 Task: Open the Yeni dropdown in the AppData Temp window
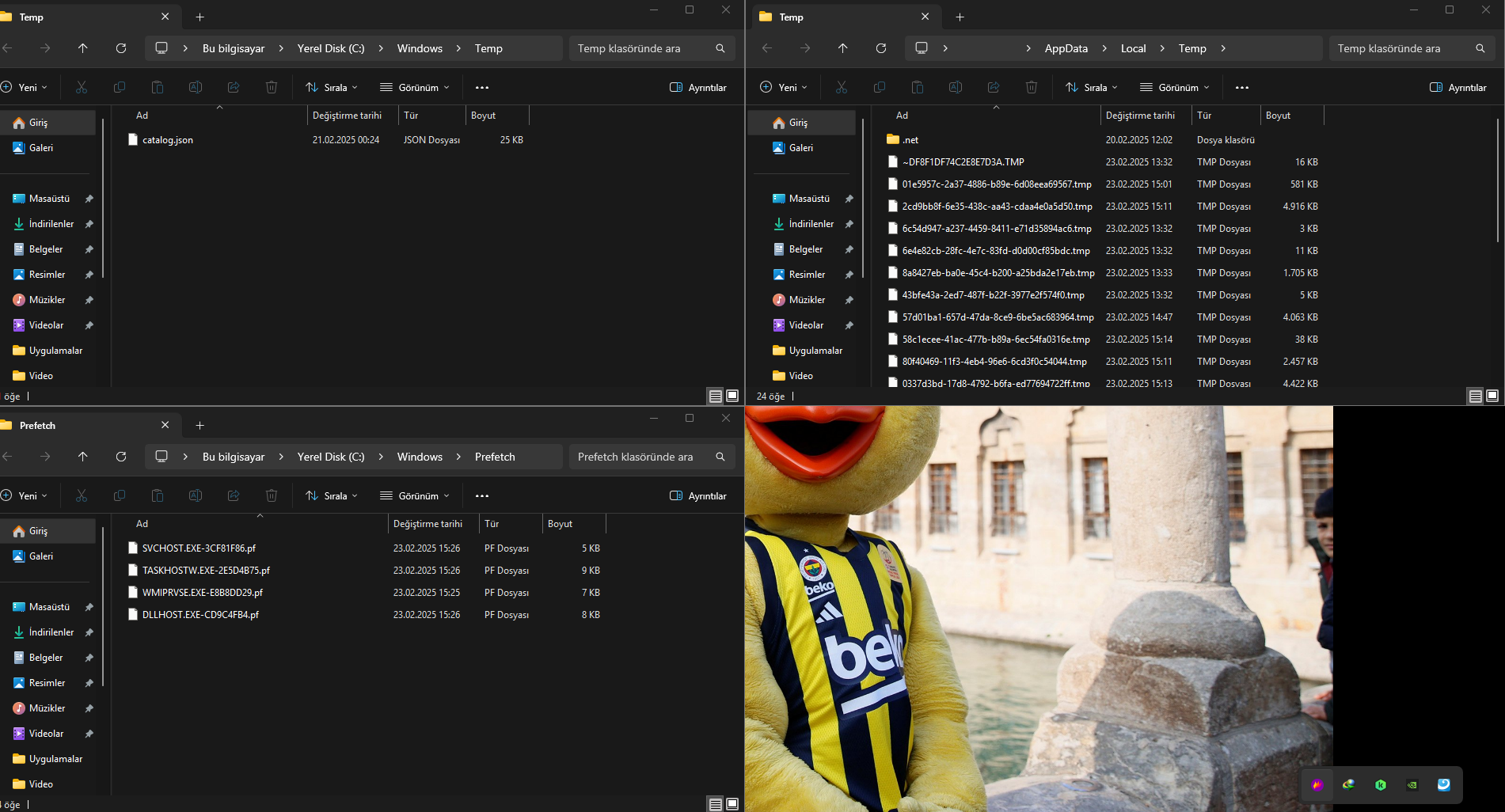[784, 88]
